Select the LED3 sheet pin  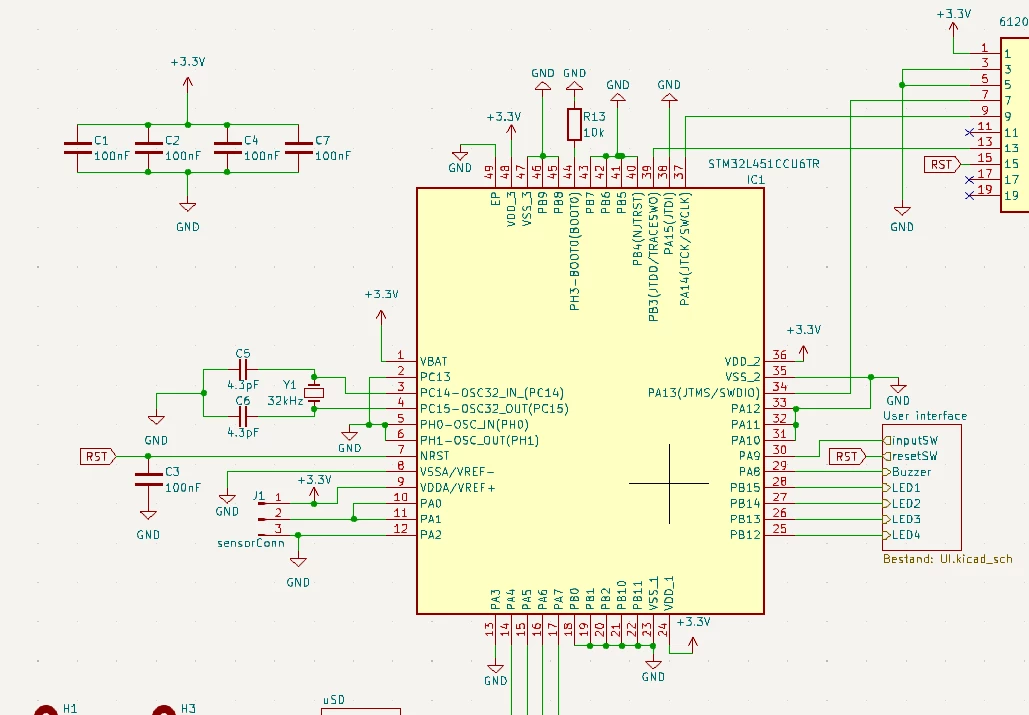click(902, 519)
